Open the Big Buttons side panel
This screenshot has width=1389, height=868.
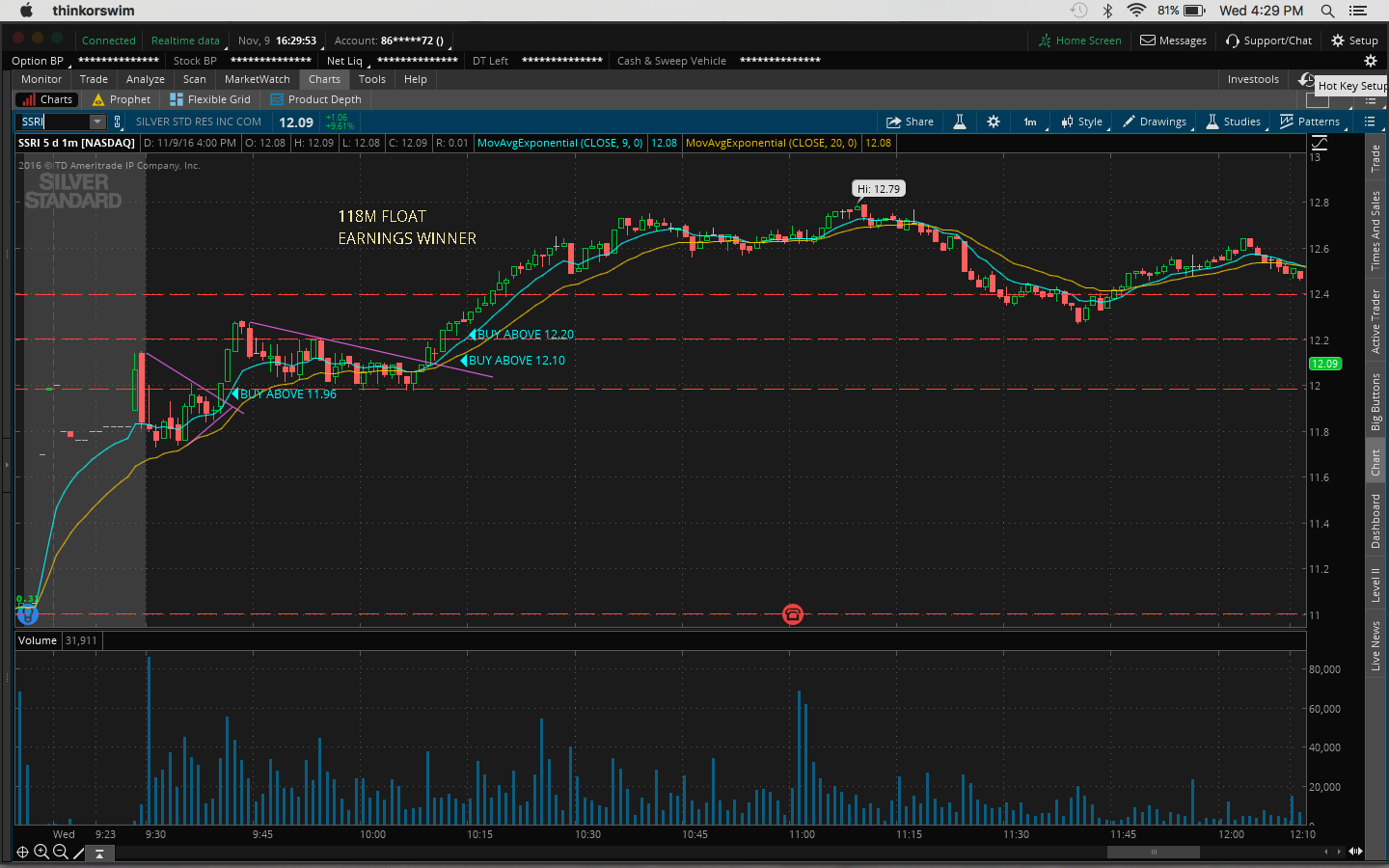pos(1376,401)
